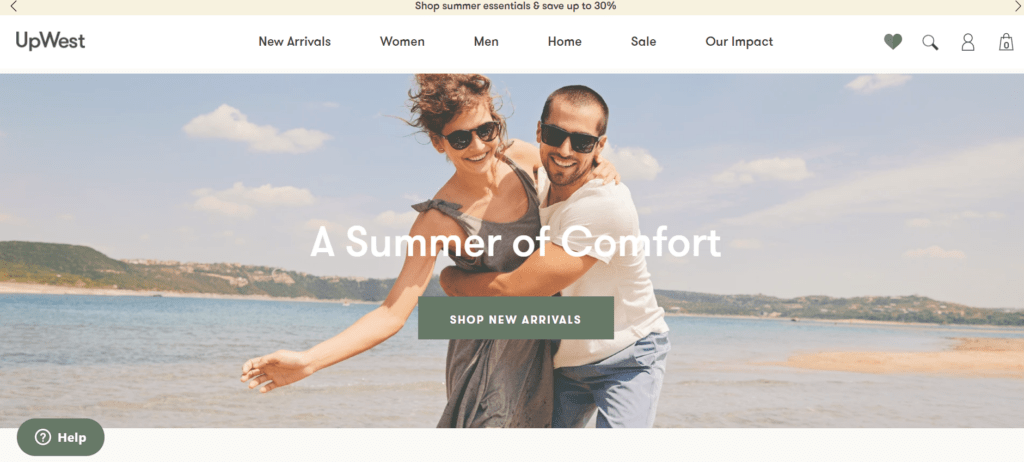Viewport: 1024px width, 462px height.
Task: Open the Women menu
Action: coord(402,42)
